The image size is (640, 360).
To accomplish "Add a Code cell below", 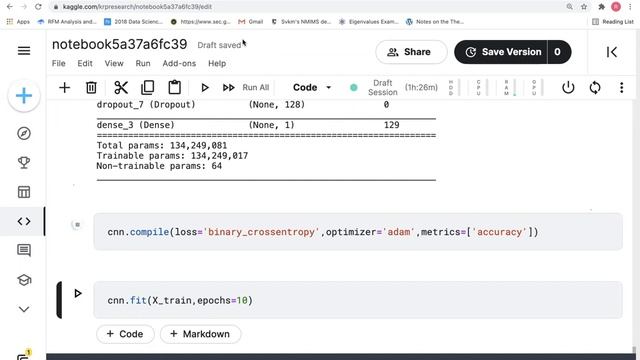I will point(125,334).
